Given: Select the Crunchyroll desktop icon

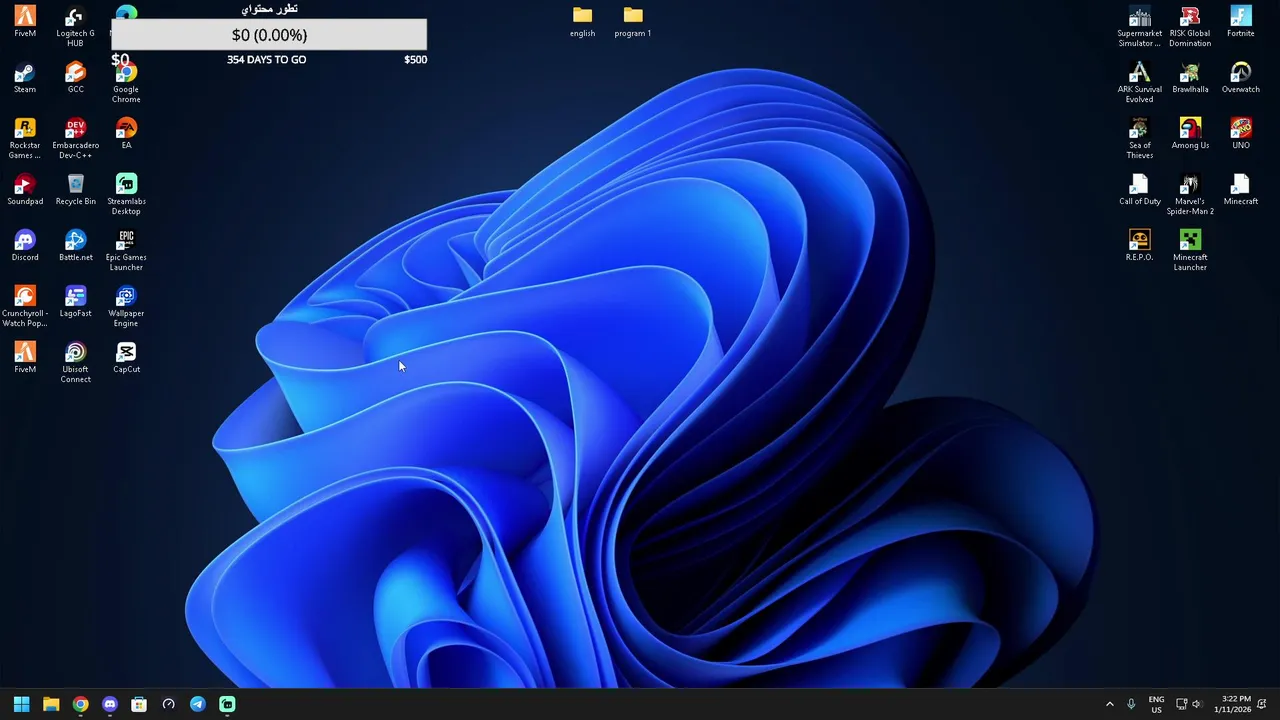Looking at the screenshot, I should 25,307.
